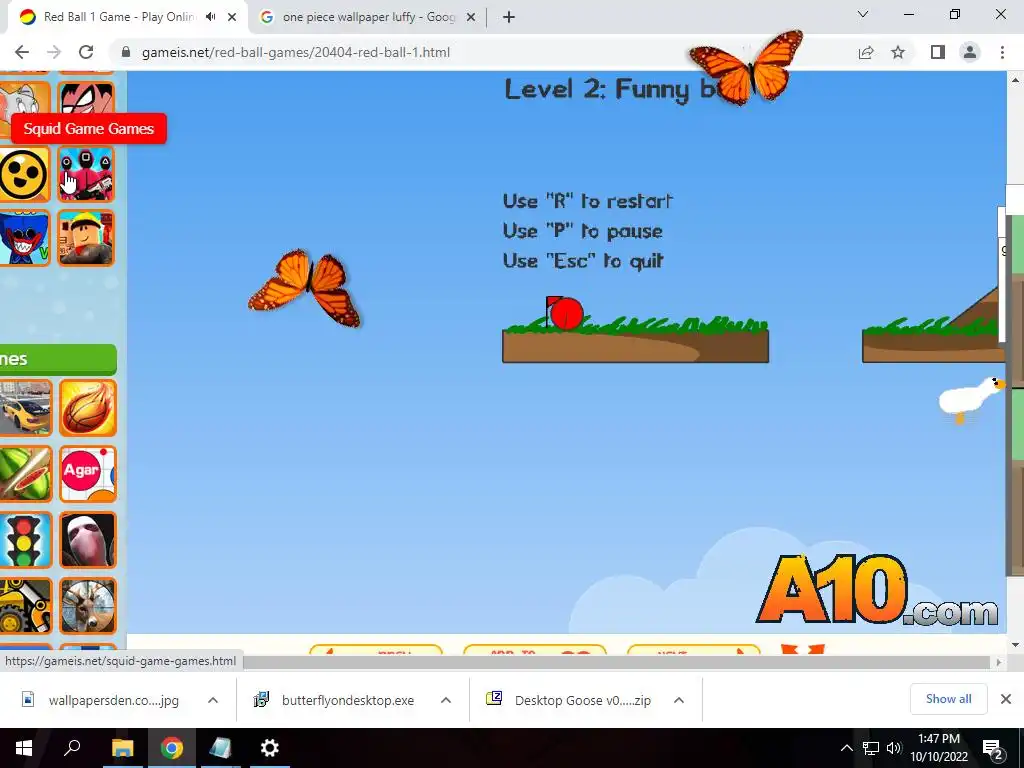
Task: Click the scroll up arrow of page scrollbar
Action: tap(1015, 80)
